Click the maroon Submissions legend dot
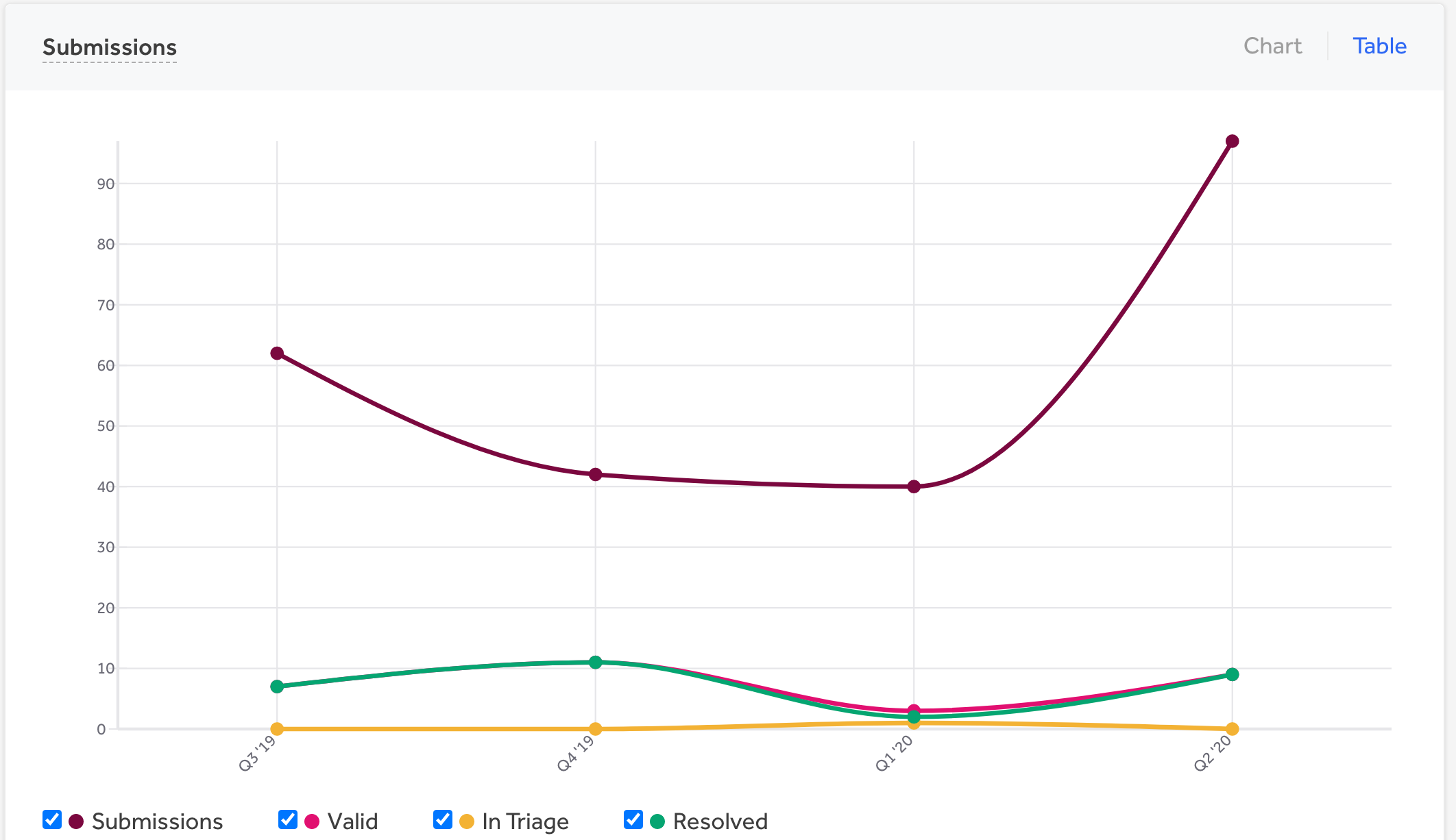 pyautogui.click(x=75, y=820)
